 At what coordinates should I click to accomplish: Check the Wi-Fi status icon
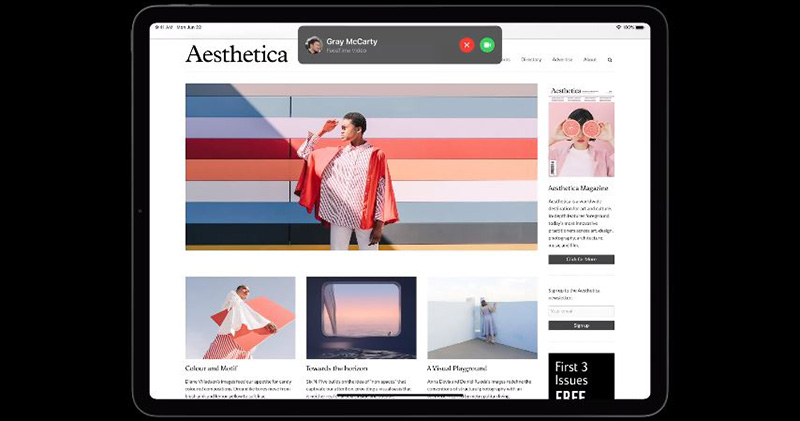pyautogui.click(x=618, y=27)
